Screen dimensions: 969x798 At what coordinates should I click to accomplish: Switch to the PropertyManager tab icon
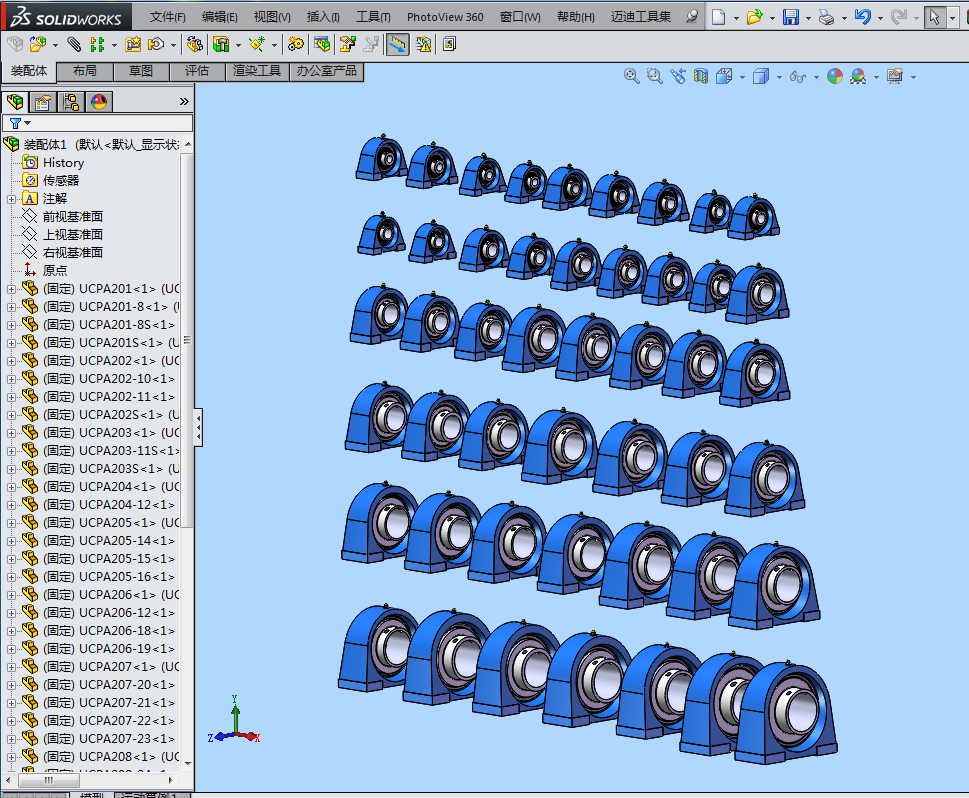click(x=43, y=101)
